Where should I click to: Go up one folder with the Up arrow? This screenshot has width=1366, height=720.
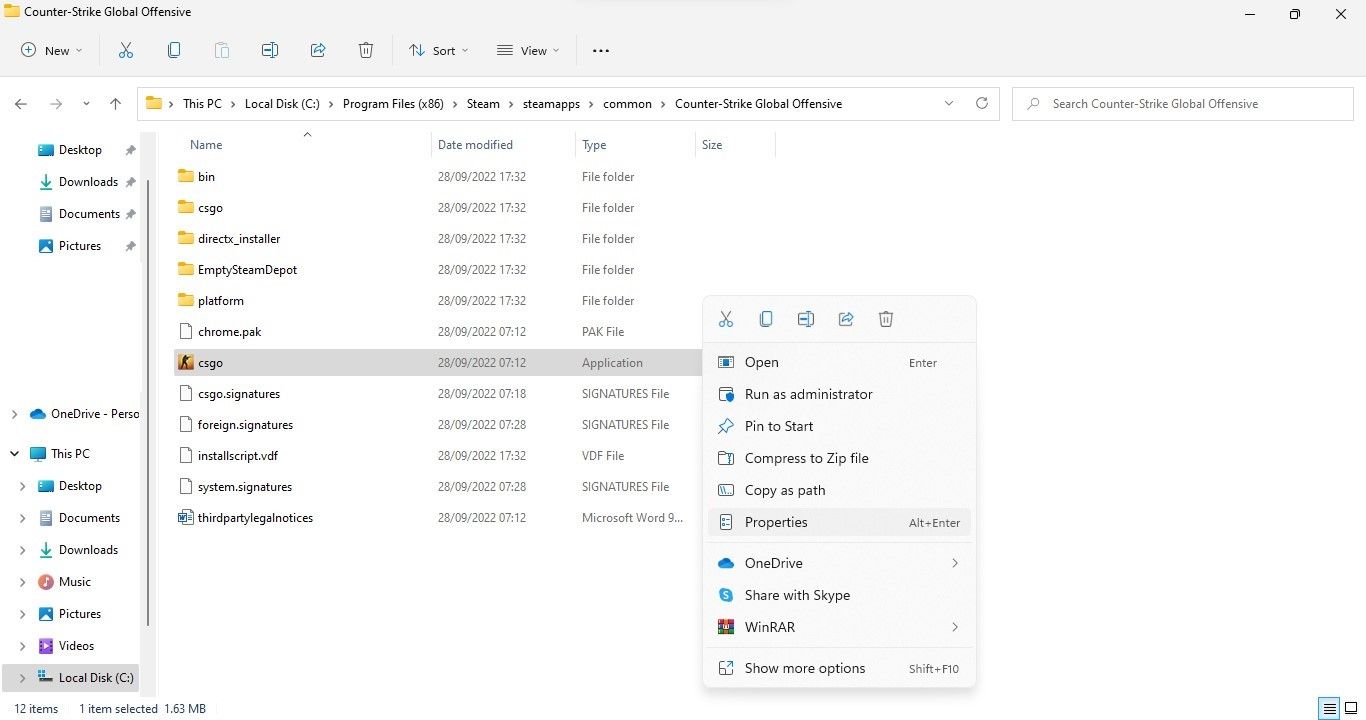(115, 104)
